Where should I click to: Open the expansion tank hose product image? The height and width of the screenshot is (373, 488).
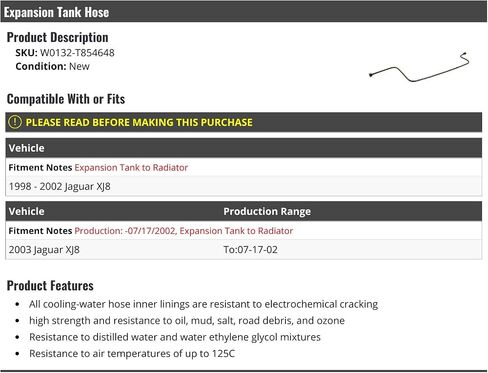pos(419,67)
